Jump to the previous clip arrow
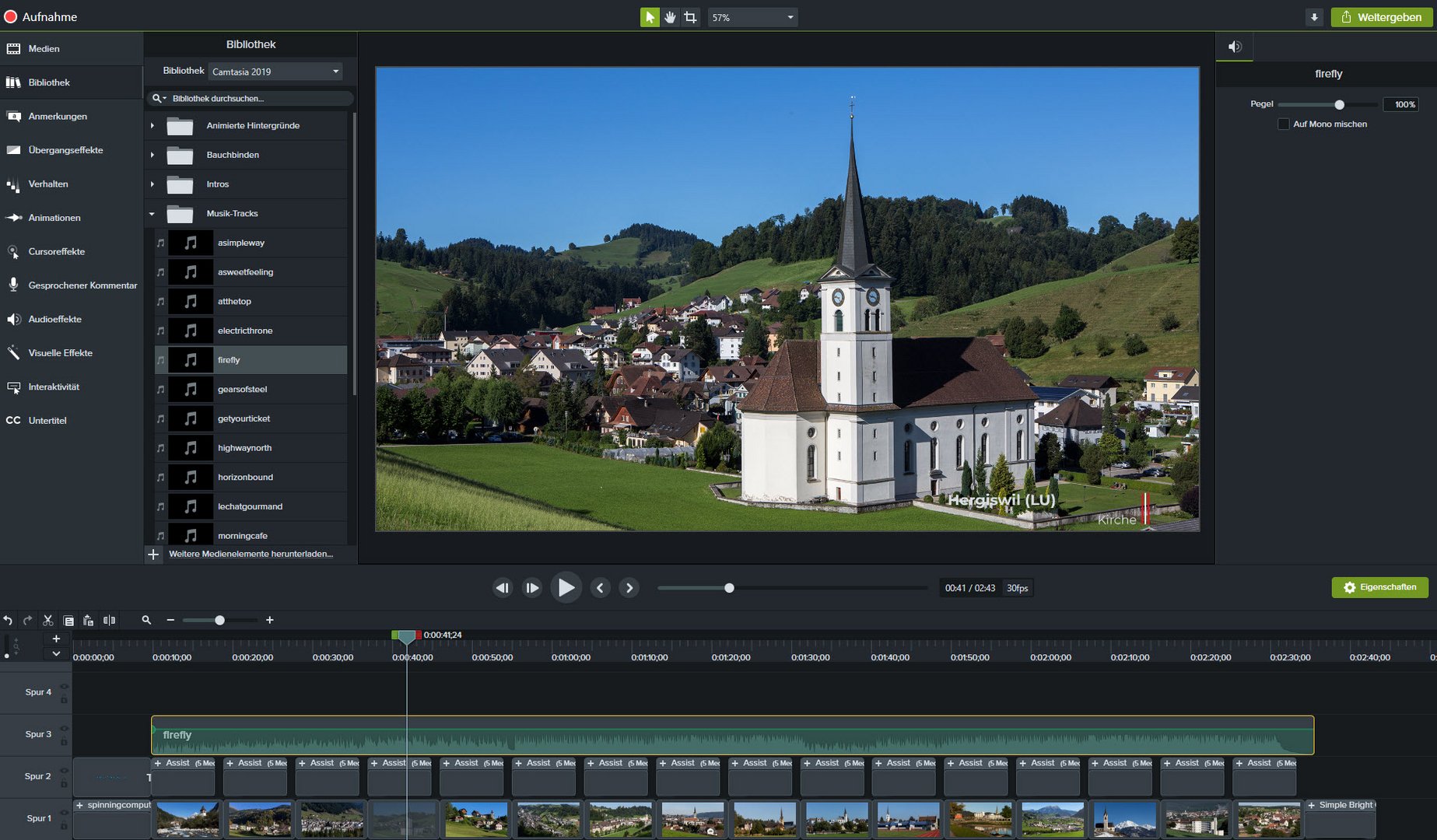 pyautogui.click(x=600, y=588)
